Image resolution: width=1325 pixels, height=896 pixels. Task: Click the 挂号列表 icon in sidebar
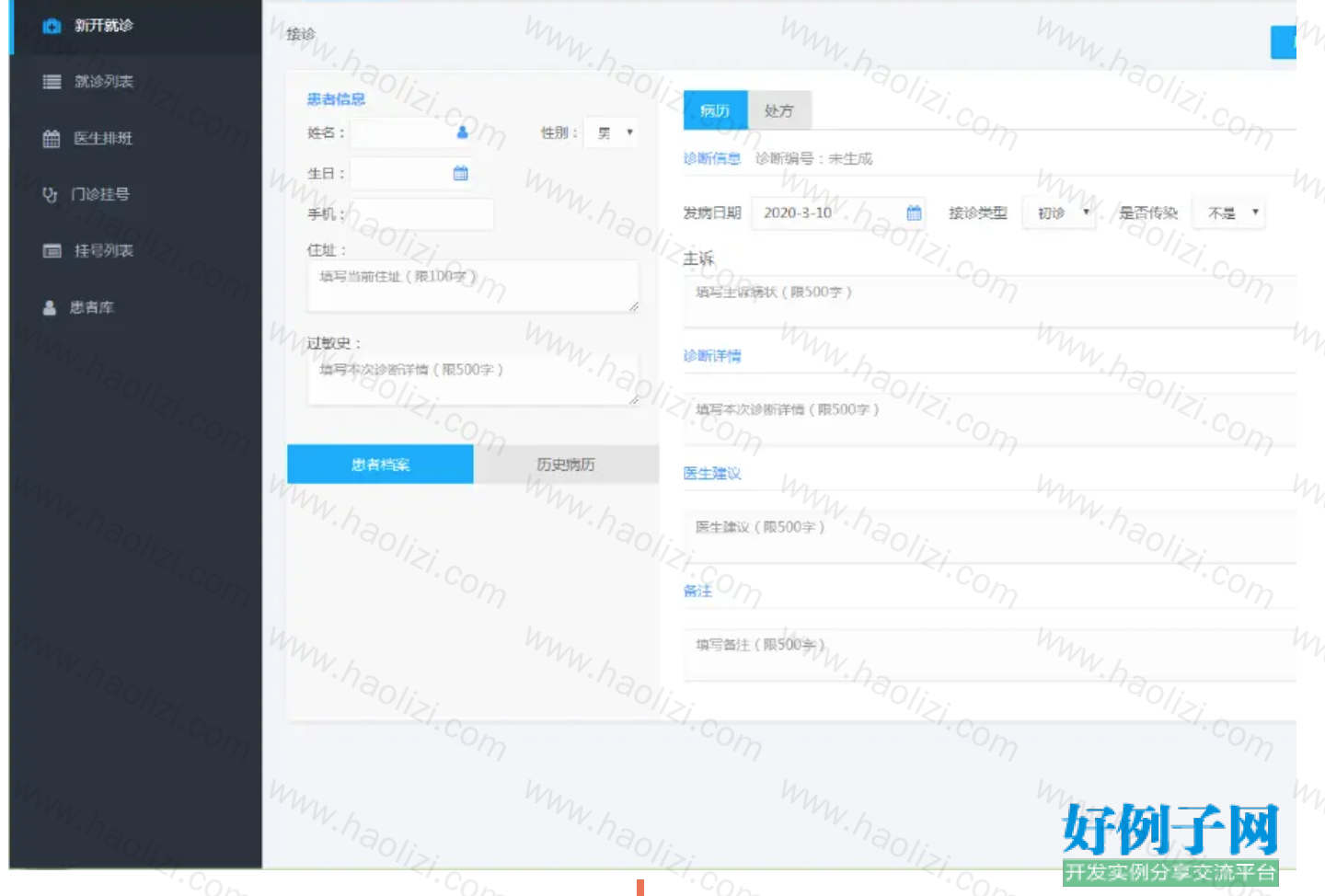coord(52,251)
